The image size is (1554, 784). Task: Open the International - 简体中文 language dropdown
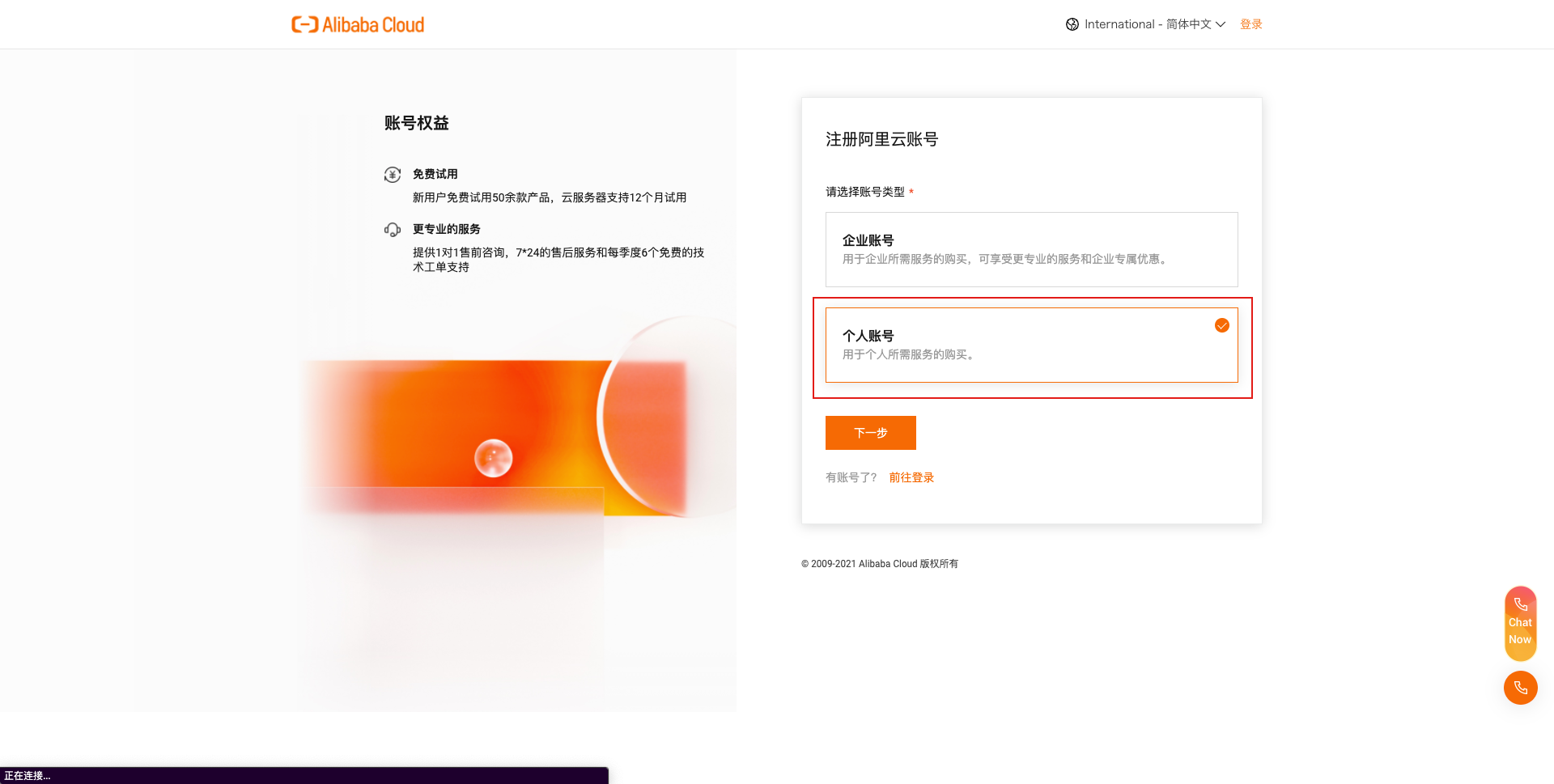[x=1147, y=24]
